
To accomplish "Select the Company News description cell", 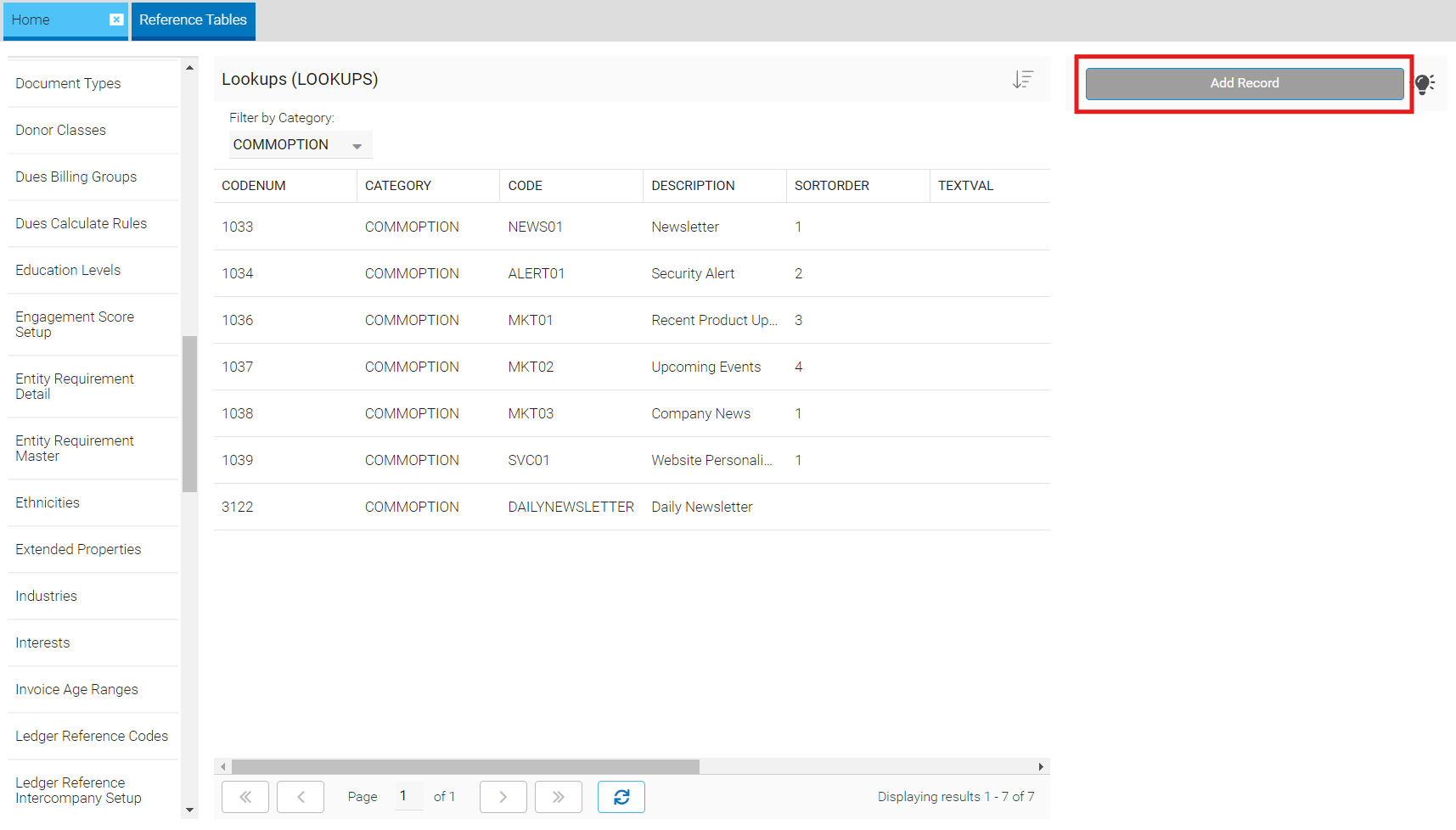I will click(715, 413).
